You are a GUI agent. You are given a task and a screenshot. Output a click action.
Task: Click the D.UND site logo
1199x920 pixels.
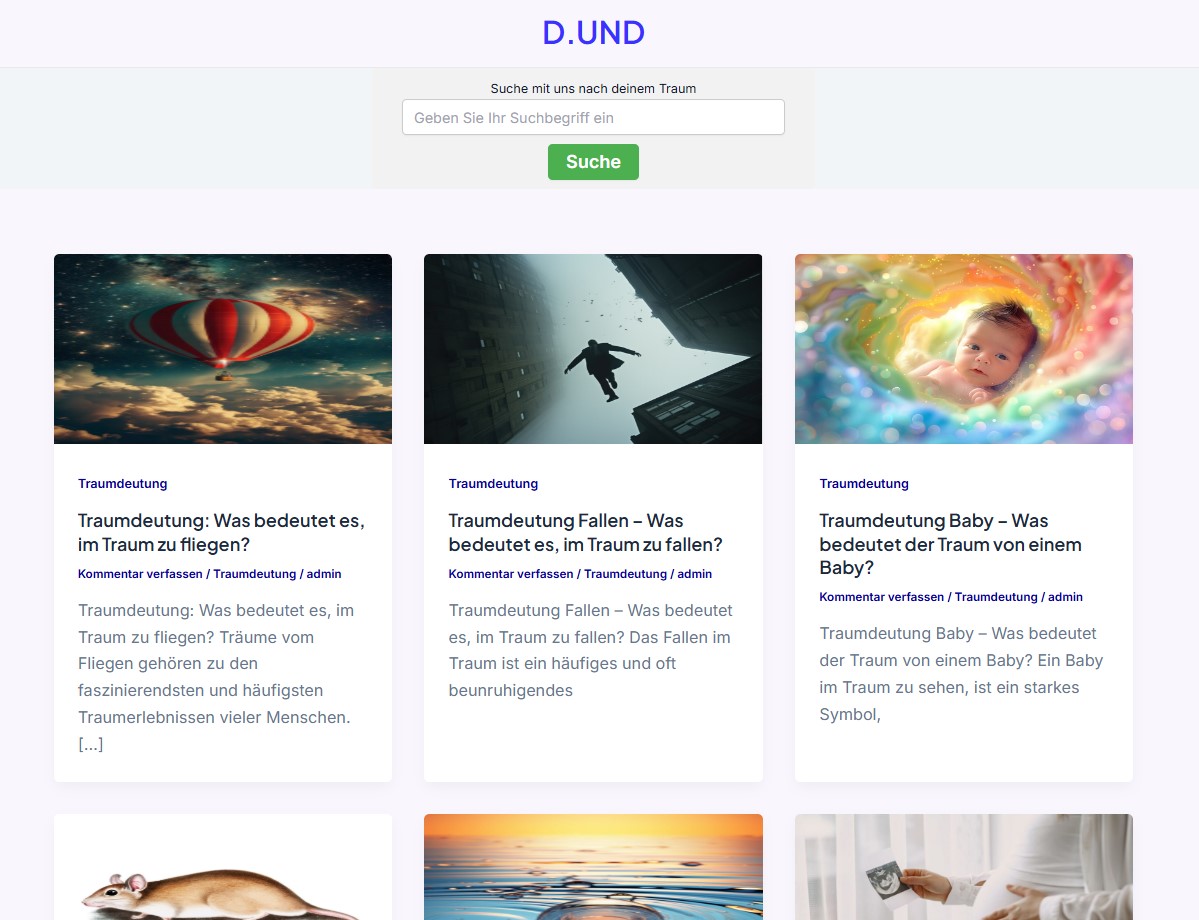point(593,33)
